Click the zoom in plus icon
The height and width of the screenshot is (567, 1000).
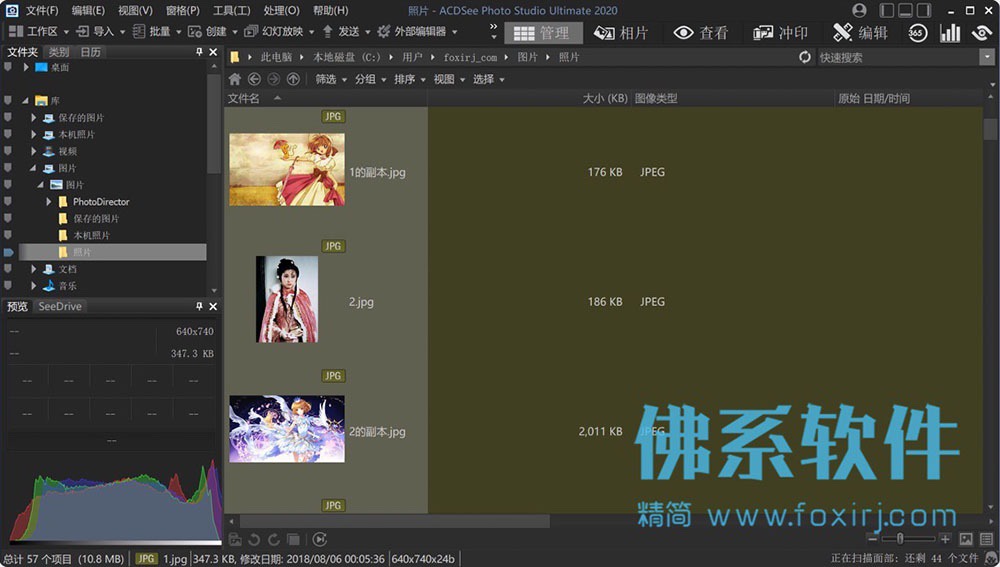click(x=945, y=539)
